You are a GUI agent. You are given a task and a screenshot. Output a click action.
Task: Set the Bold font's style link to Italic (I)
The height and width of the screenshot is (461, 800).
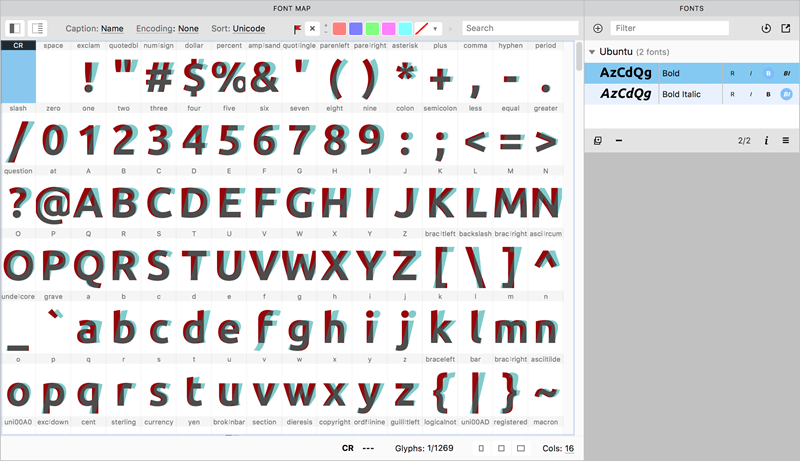pyautogui.click(x=751, y=73)
